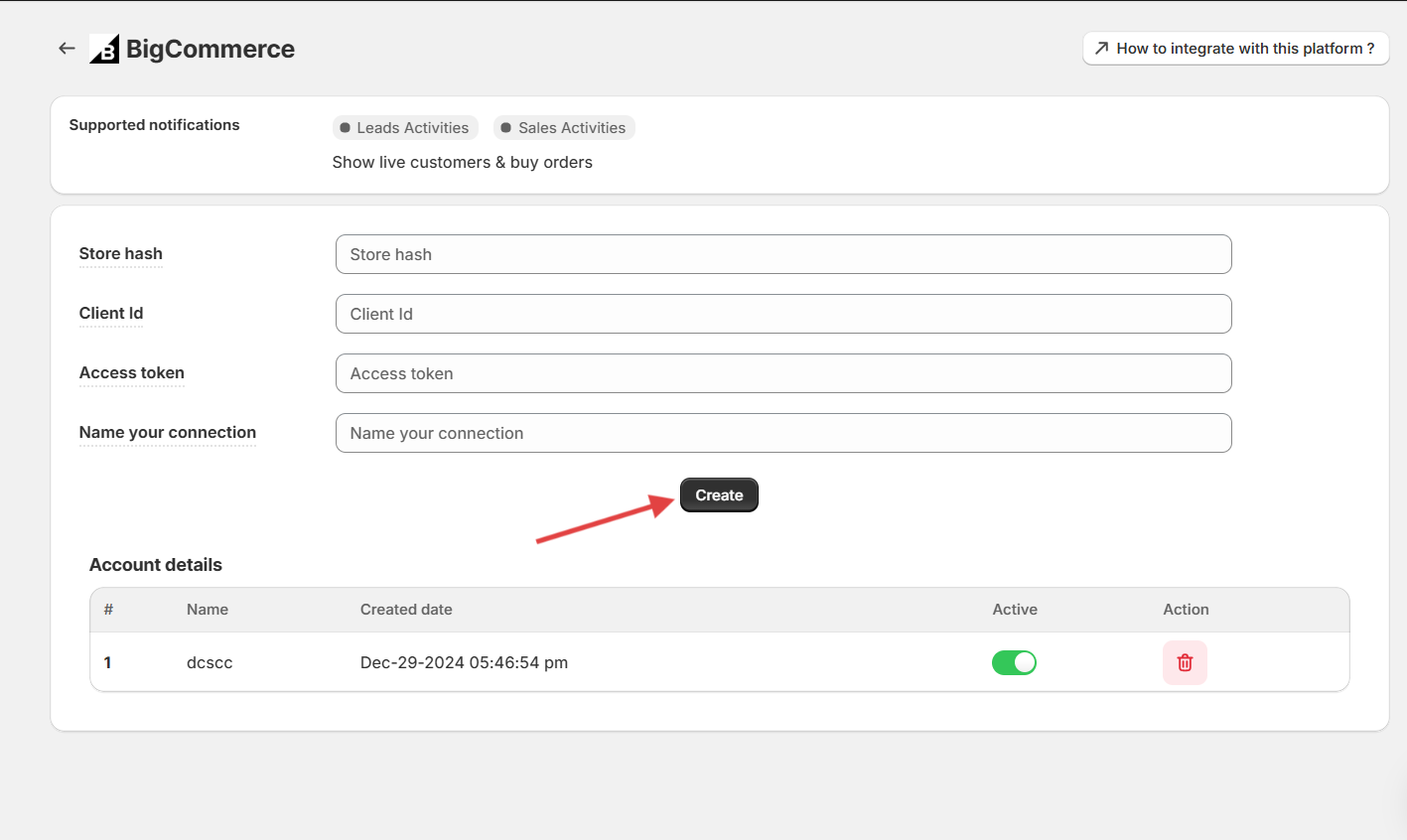This screenshot has height=840, width=1407.
Task: Click the Name column header
Action: pyautogui.click(x=208, y=610)
